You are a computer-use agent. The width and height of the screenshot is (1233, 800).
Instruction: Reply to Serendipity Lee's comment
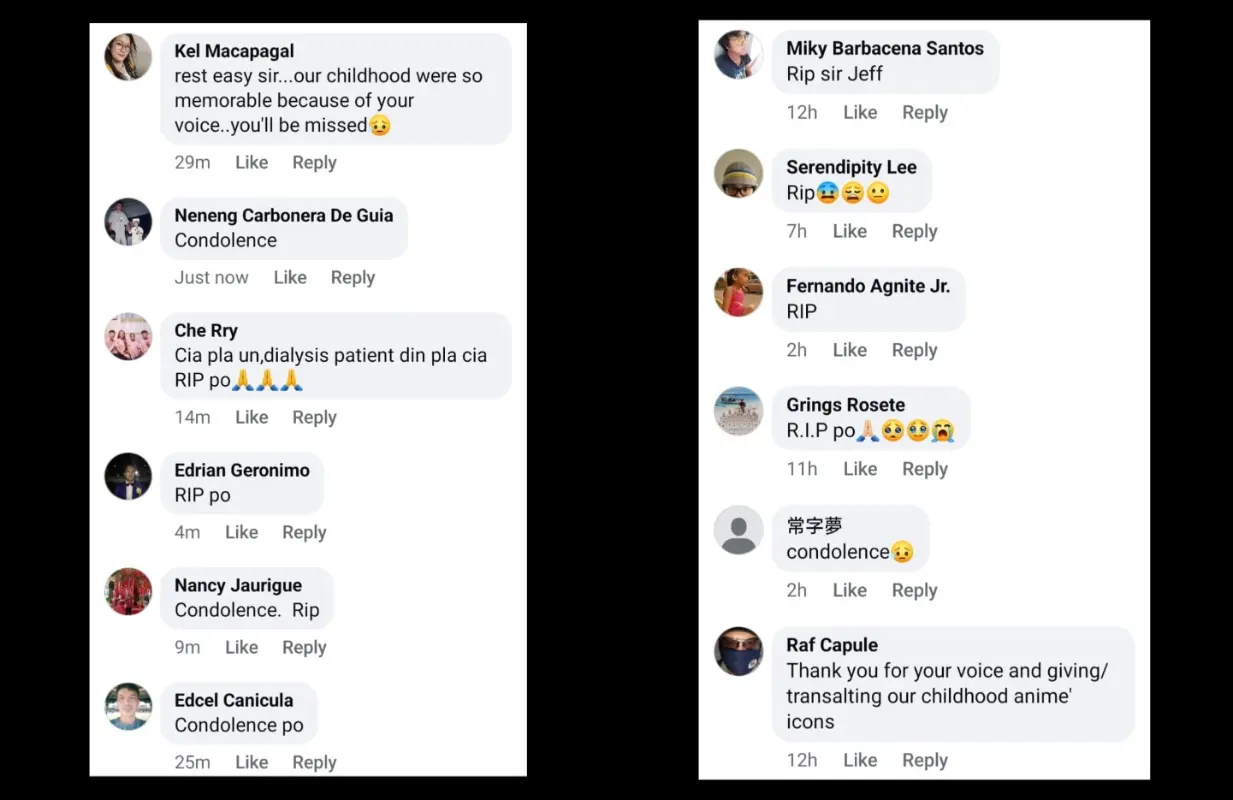tap(914, 231)
